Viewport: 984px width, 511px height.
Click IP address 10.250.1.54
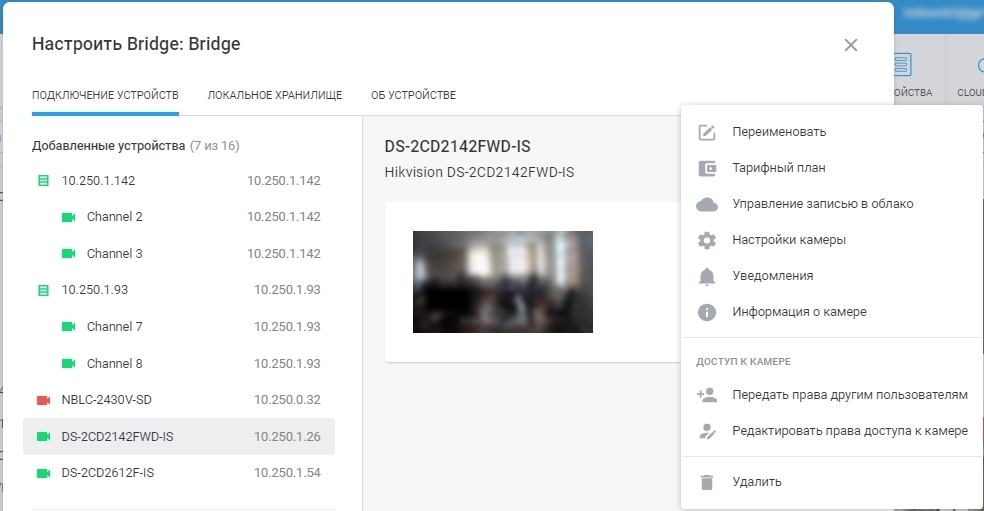pos(287,473)
